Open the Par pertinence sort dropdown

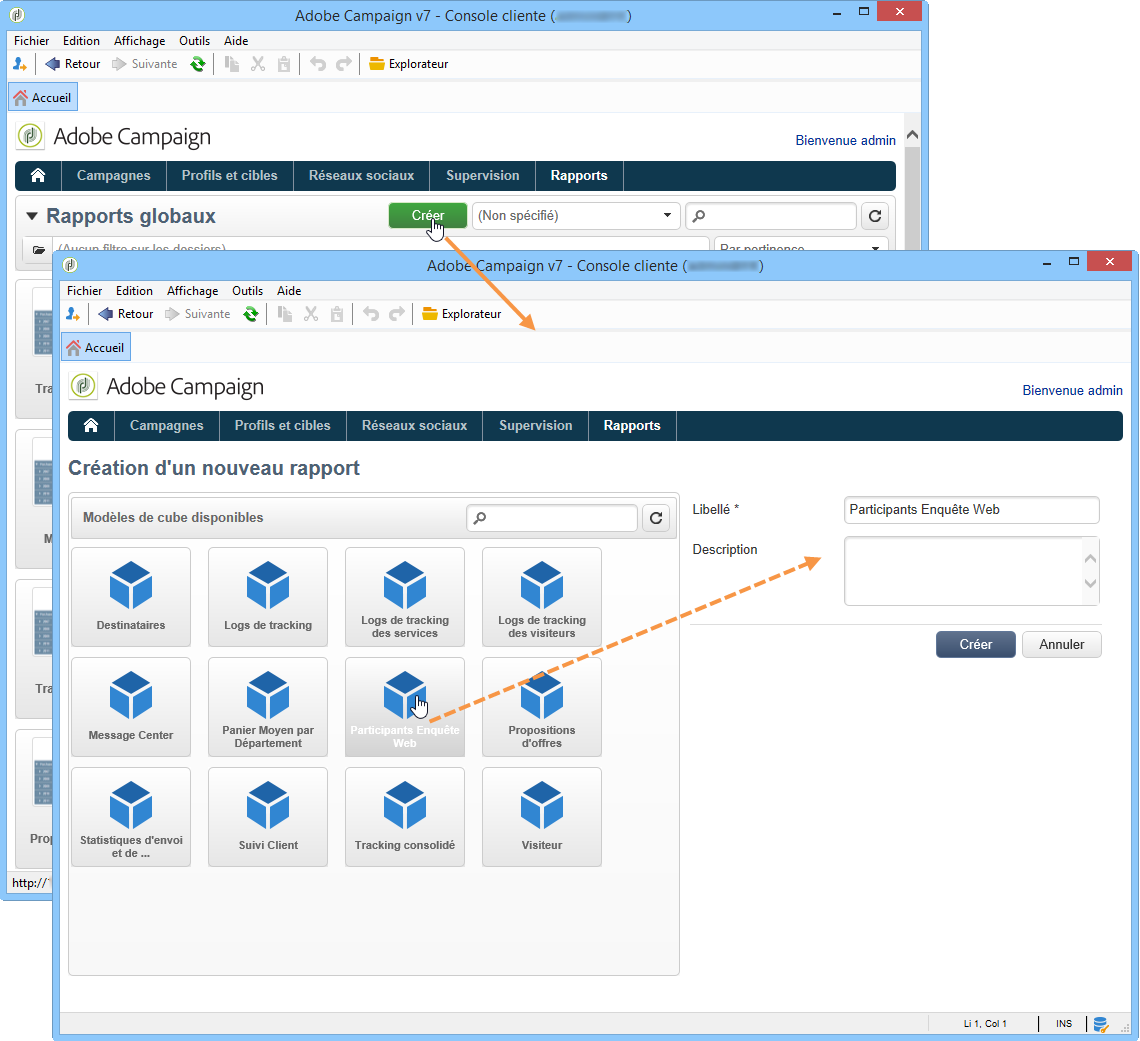[x=800, y=246]
